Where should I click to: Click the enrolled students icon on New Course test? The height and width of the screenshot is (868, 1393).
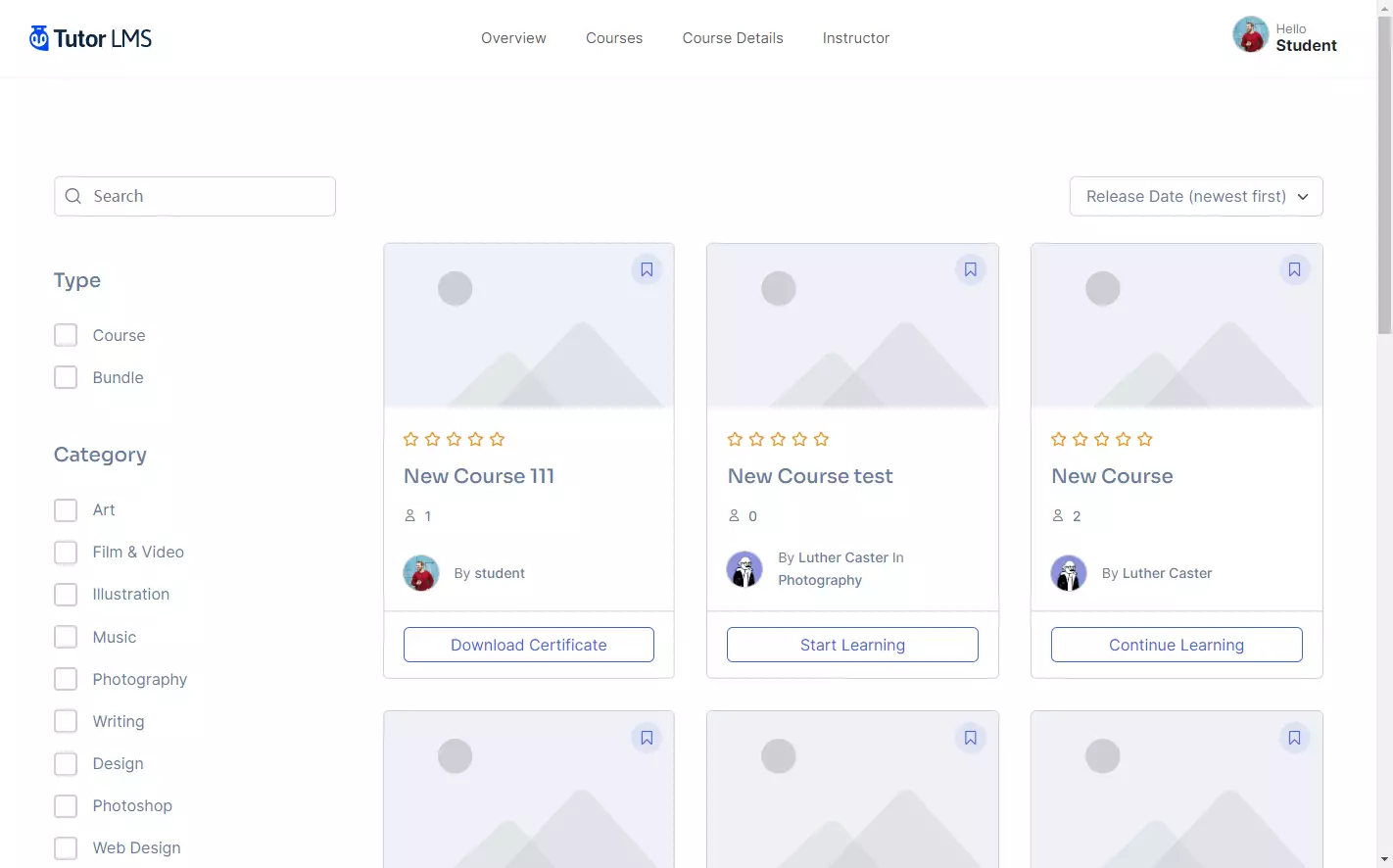[734, 515]
